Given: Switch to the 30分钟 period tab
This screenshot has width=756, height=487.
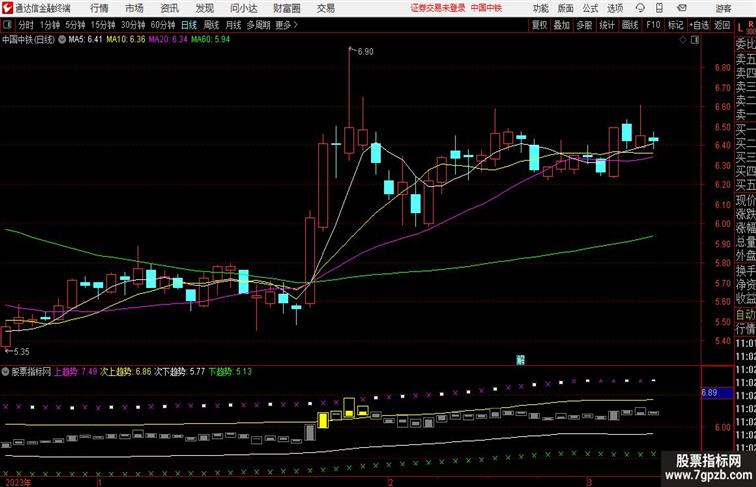Looking at the screenshot, I should pos(133,25).
